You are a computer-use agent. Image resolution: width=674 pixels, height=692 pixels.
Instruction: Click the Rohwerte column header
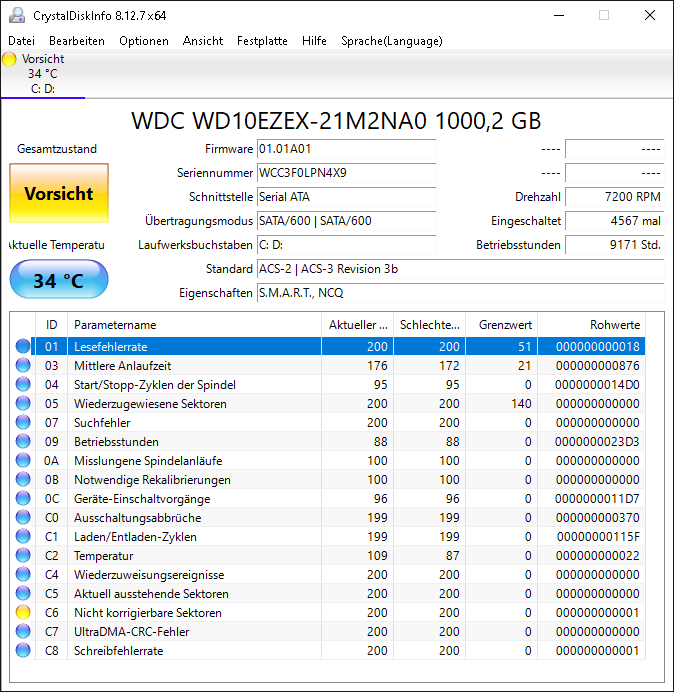click(x=591, y=325)
